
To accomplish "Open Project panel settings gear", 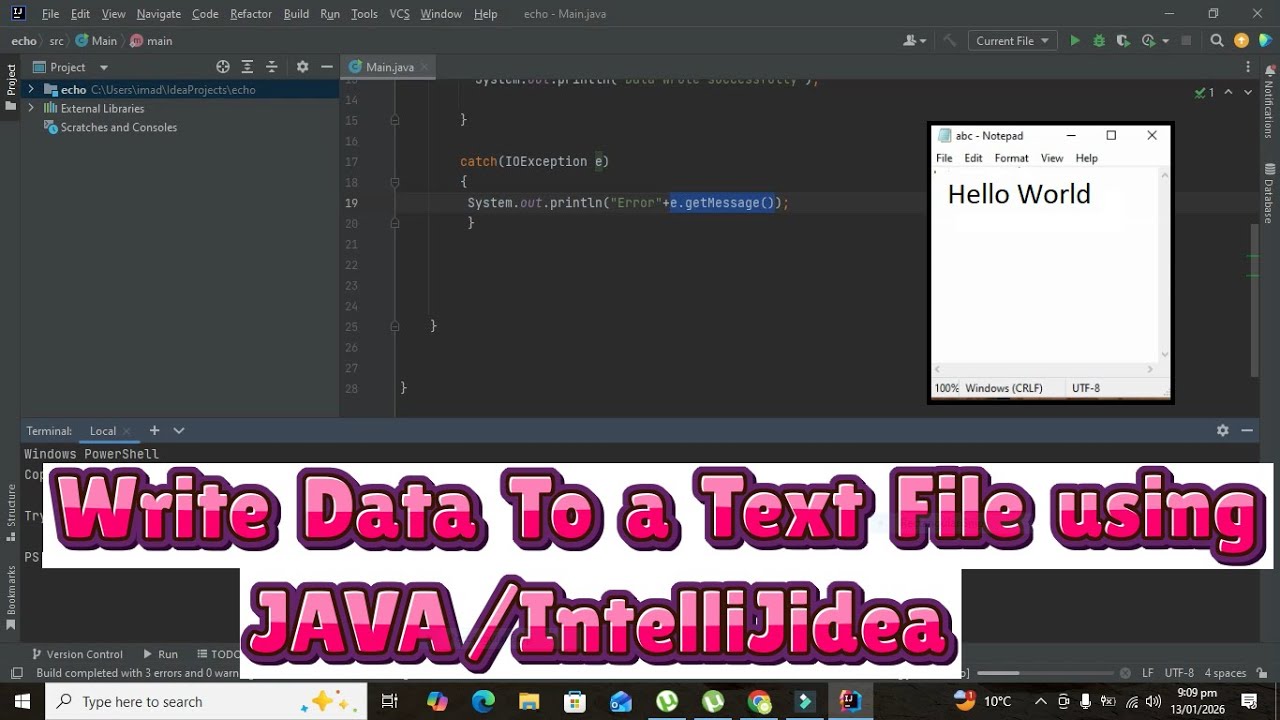I will [x=302, y=67].
